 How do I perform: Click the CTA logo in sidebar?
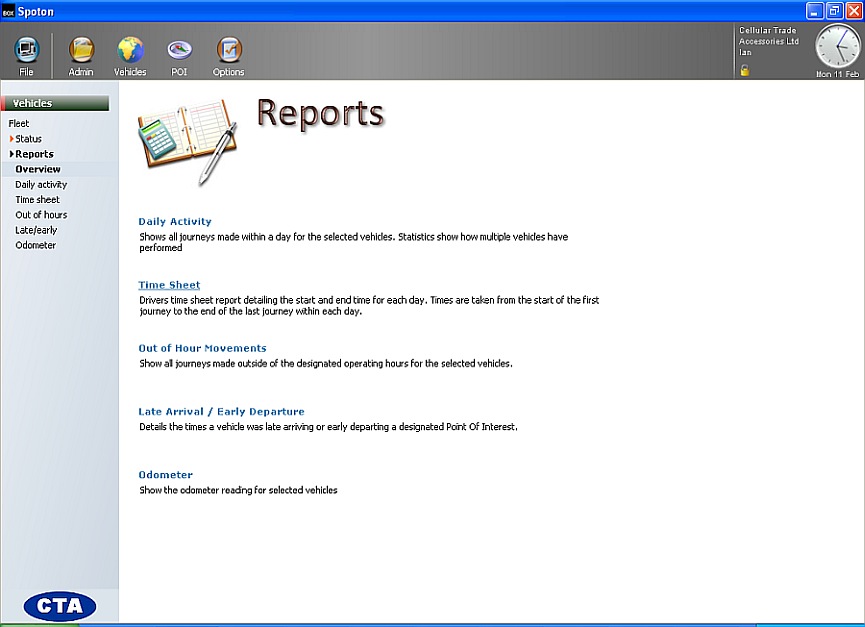tap(59, 605)
